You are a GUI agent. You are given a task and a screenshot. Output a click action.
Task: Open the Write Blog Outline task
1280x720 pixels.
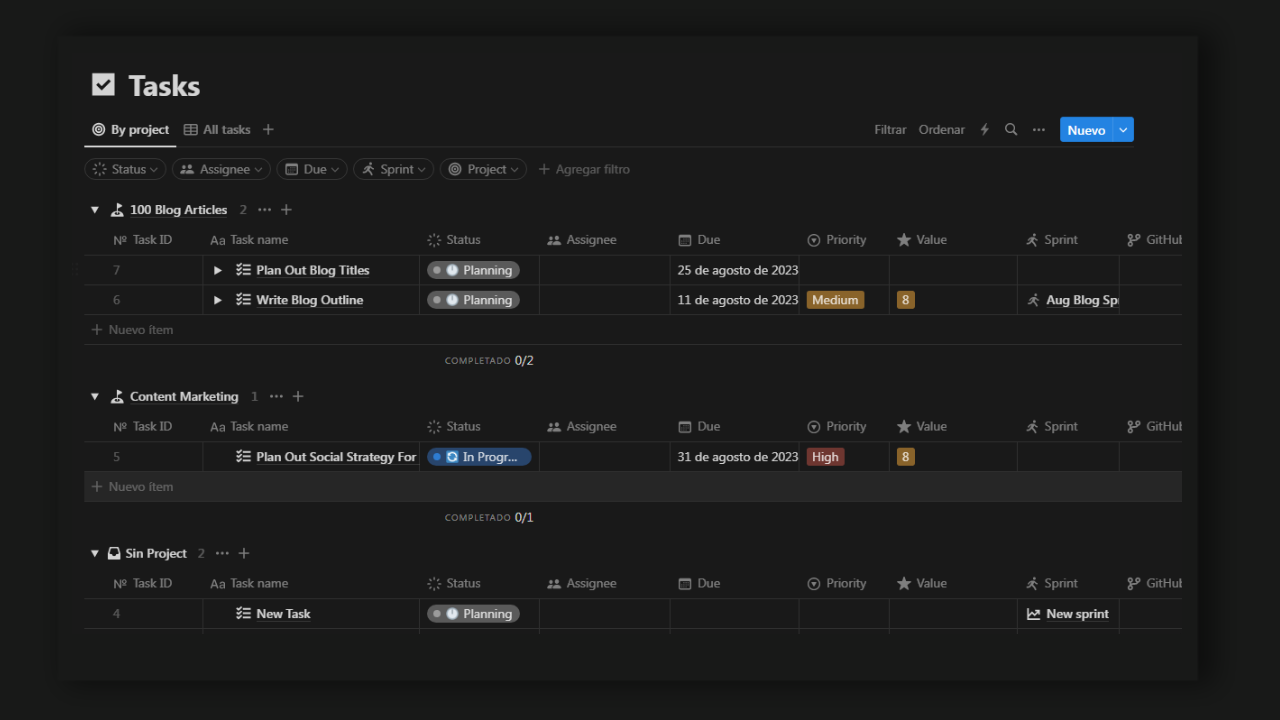click(309, 300)
